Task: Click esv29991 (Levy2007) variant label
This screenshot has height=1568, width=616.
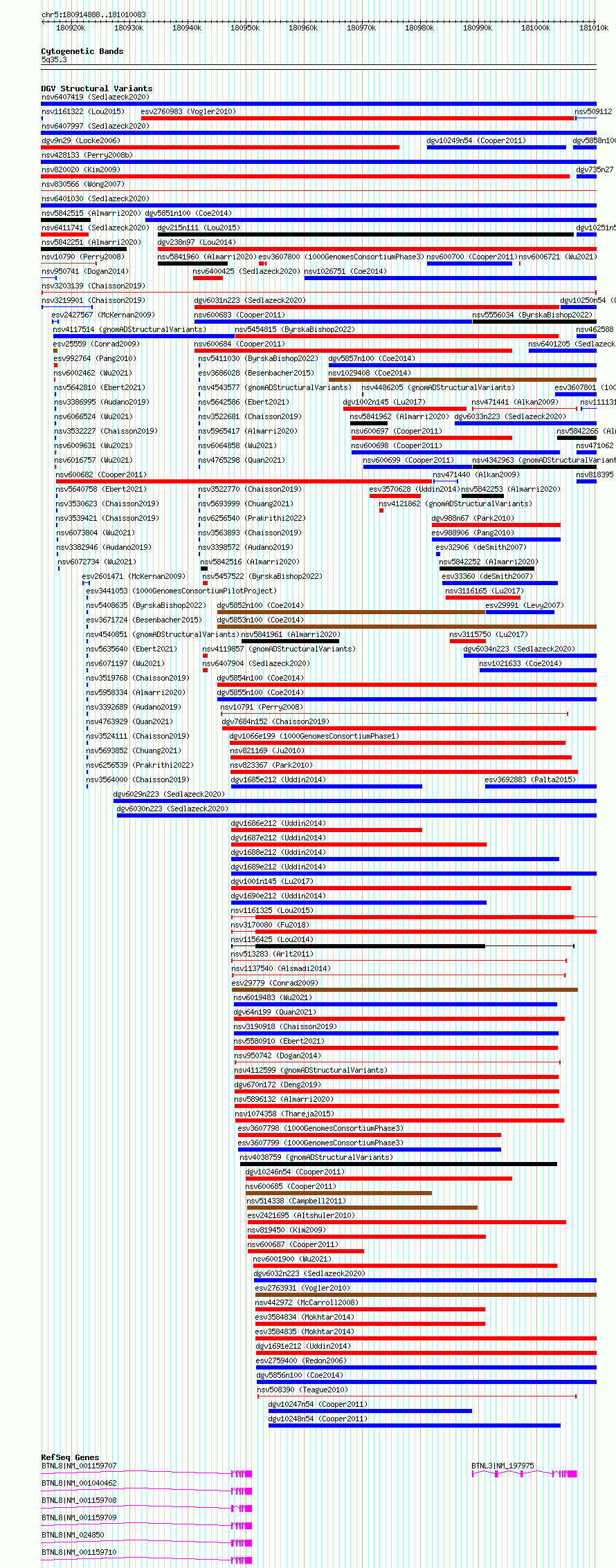Action: click(525, 605)
